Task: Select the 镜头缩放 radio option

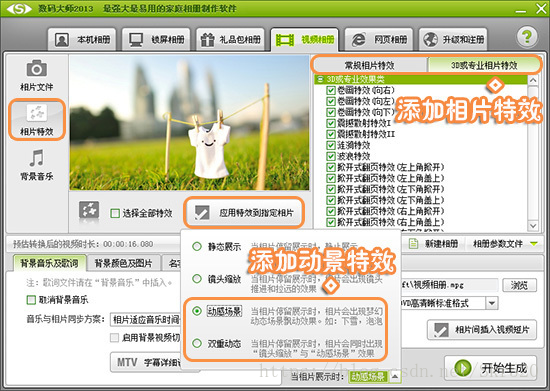Action: (197, 279)
